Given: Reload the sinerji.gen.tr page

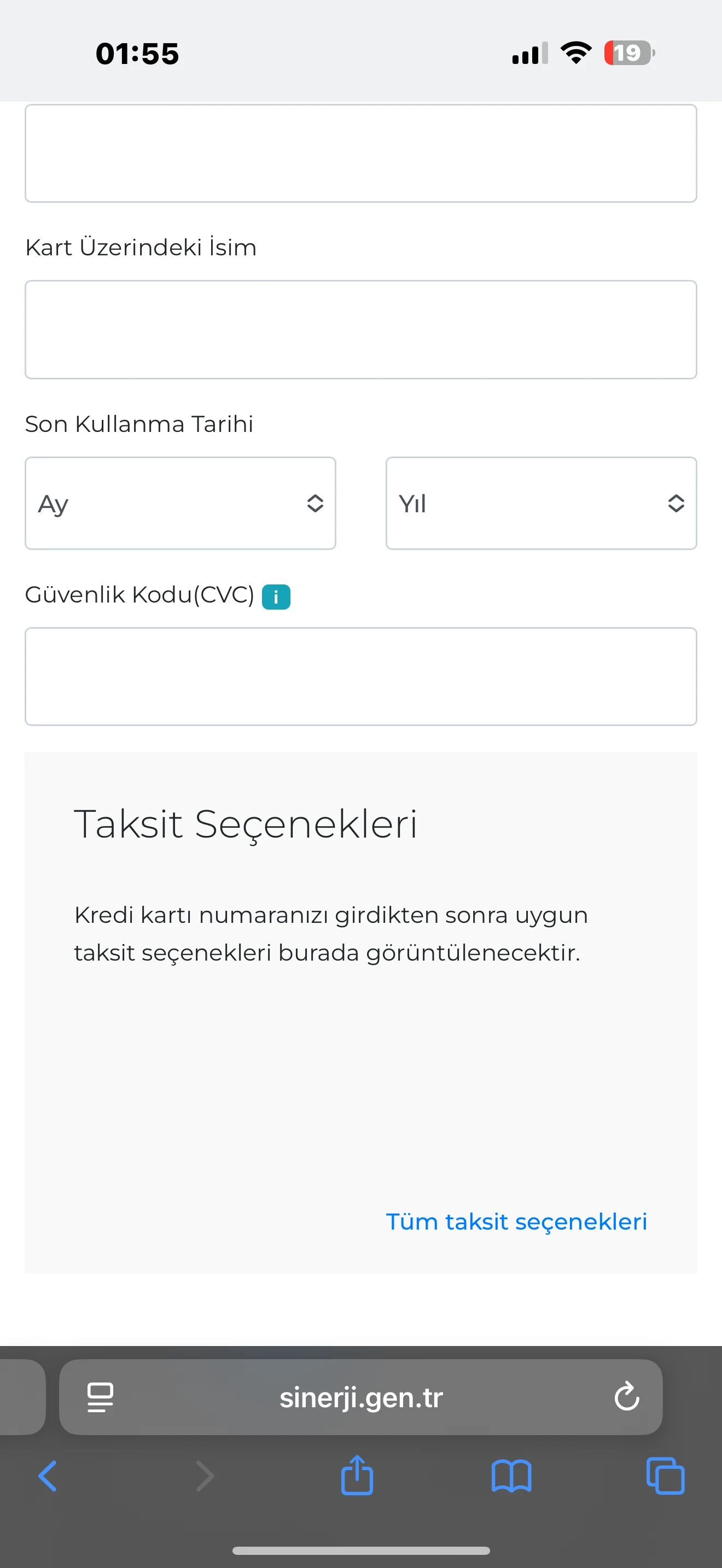Looking at the screenshot, I should coord(626,1397).
